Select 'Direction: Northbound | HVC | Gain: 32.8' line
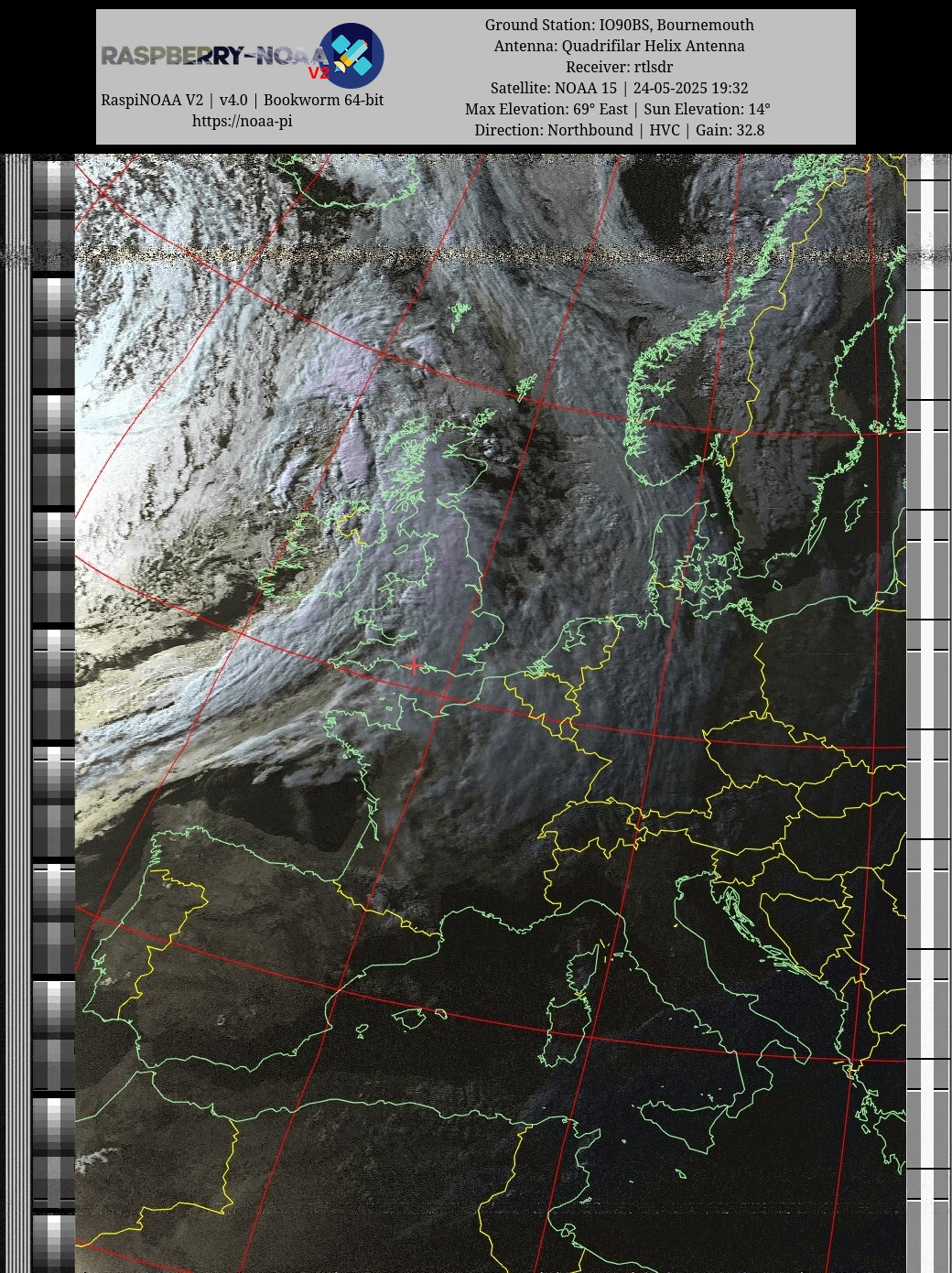Screen dimensions: 952x1273 [619, 130]
